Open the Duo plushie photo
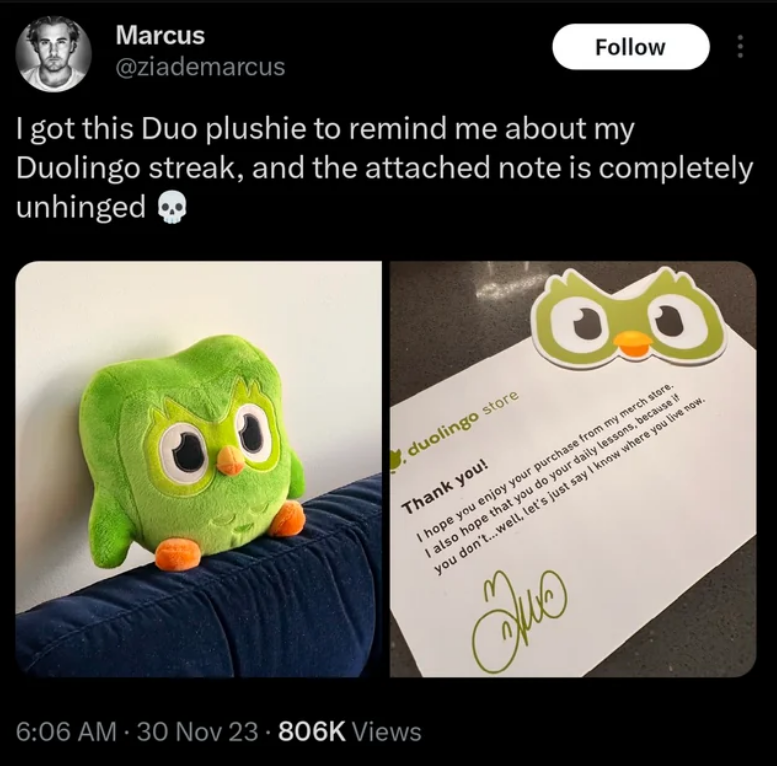The height and width of the screenshot is (766, 777). [x=198, y=469]
